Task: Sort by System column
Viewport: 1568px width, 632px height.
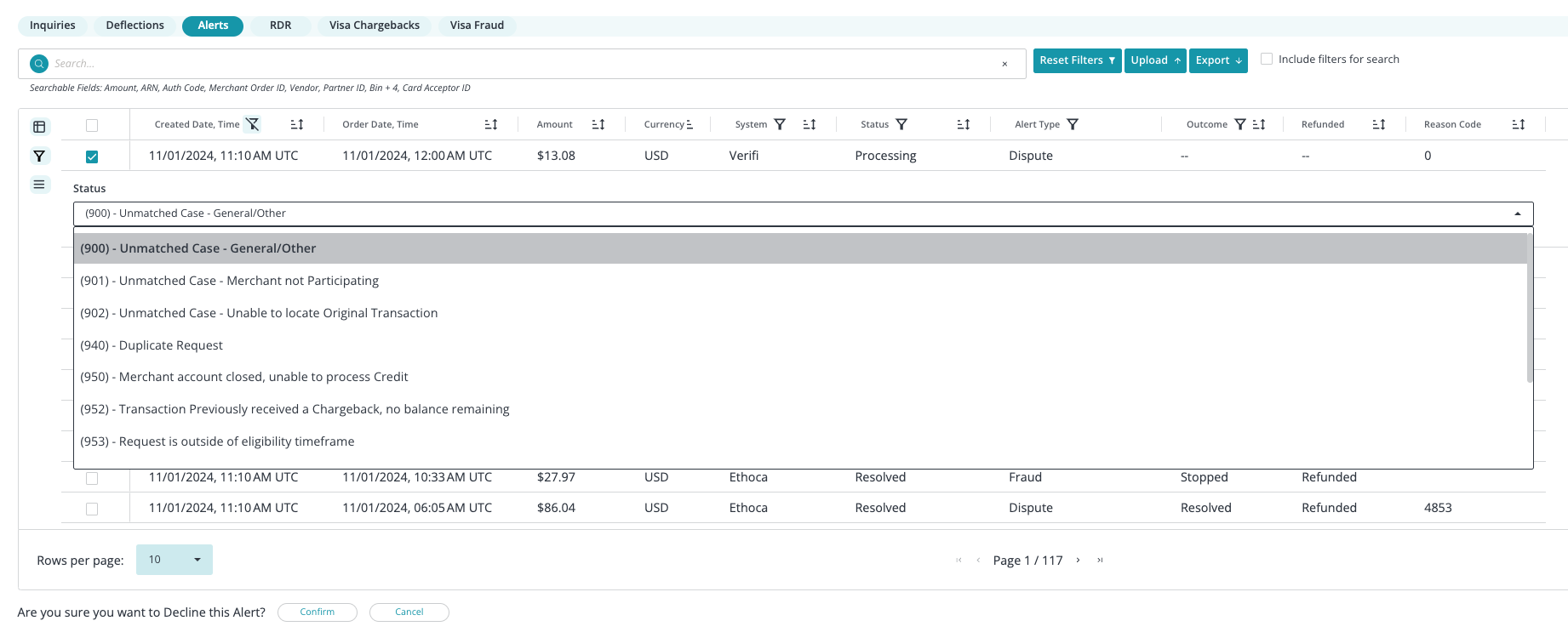Action: click(x=810, y=124)
